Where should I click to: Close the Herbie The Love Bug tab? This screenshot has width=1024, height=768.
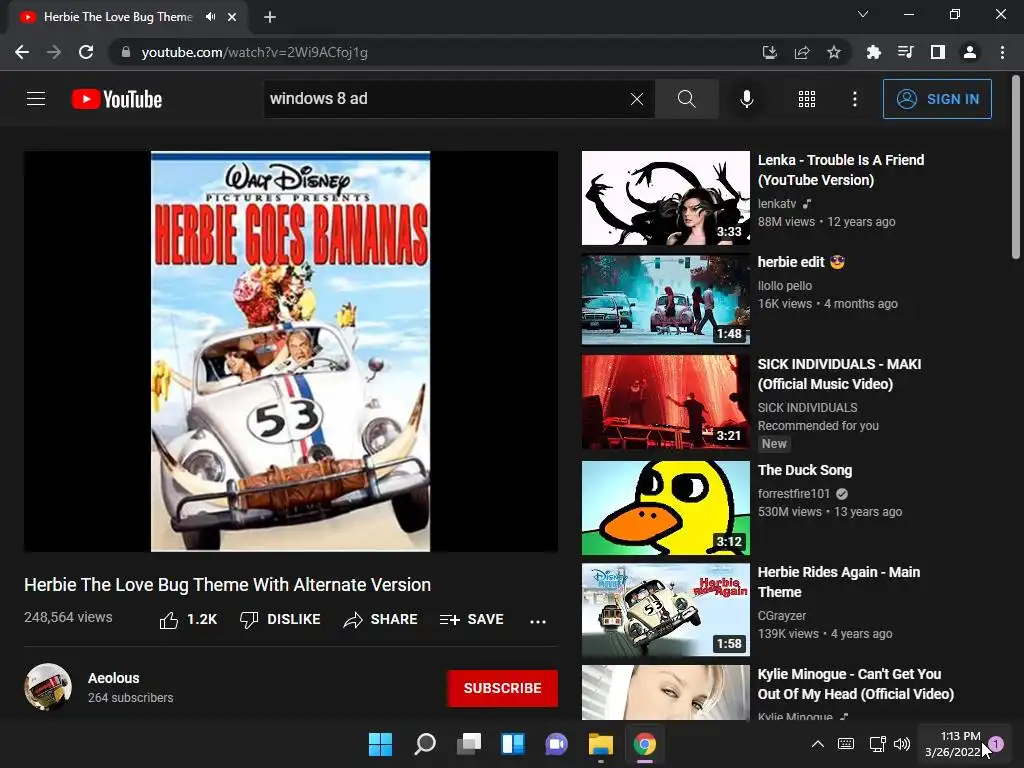click(x=232, y=17)
